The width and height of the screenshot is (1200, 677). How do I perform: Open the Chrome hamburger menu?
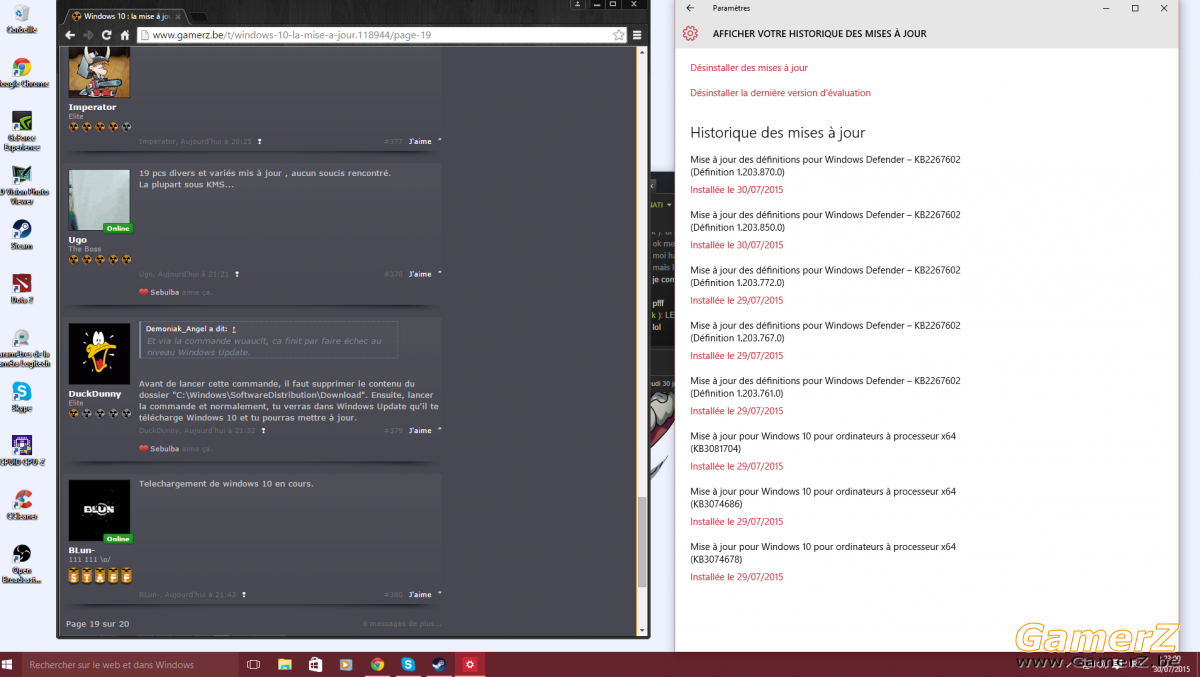(x=637, y=35)
